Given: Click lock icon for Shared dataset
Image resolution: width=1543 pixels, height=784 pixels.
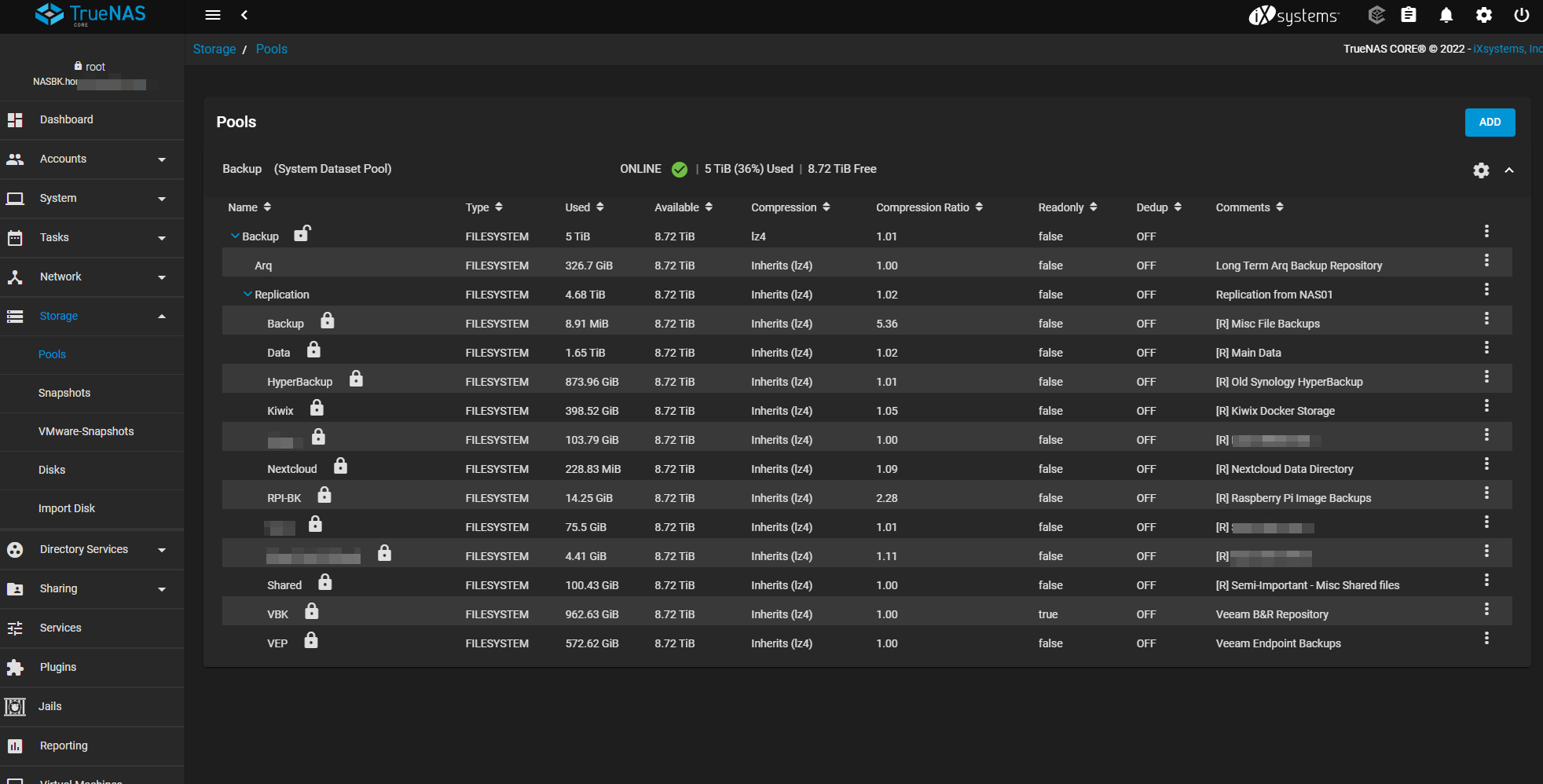Looking at the screenshot, I should click(x=325, y=582).
